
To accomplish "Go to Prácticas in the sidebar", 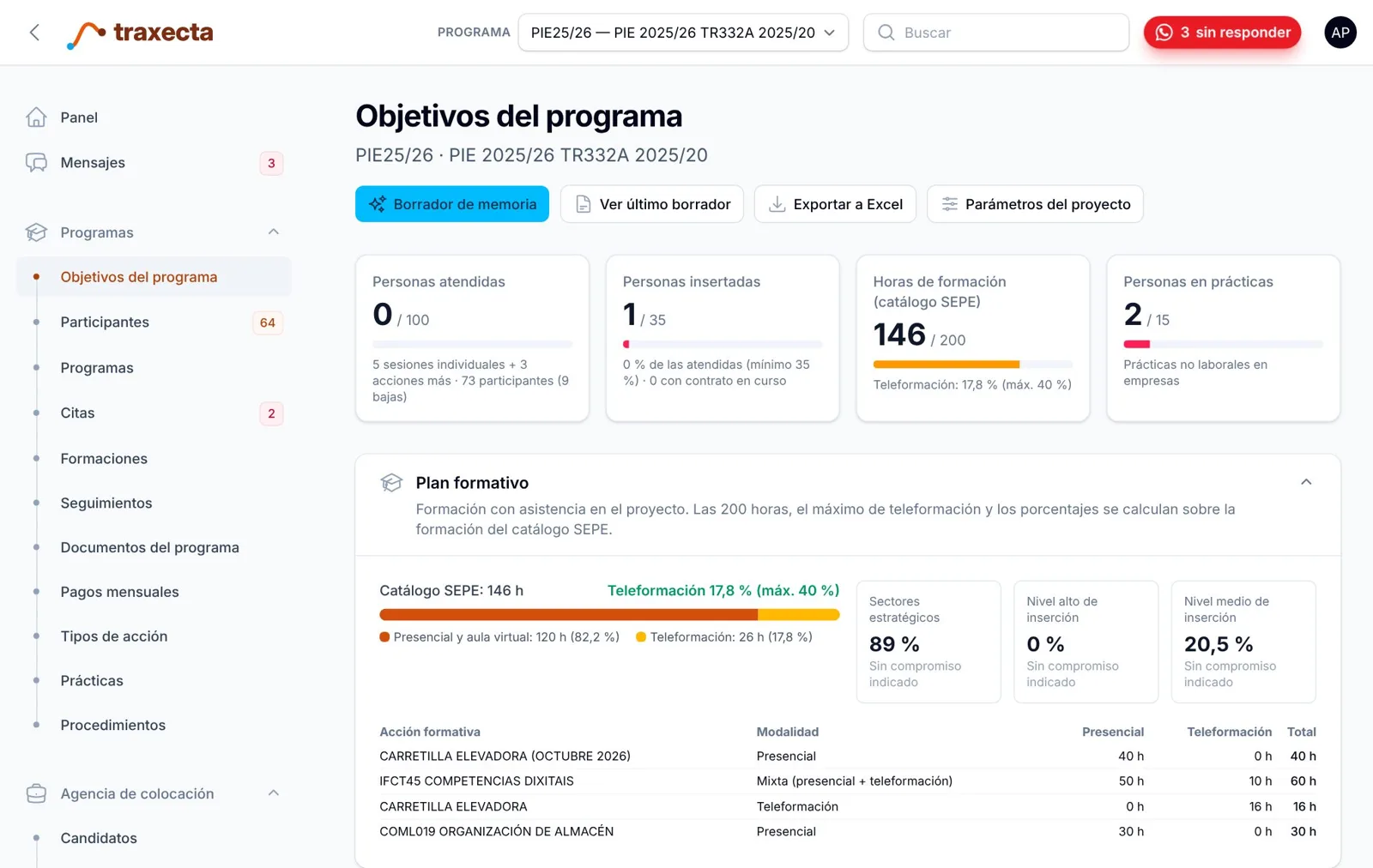I will point(154,681).
